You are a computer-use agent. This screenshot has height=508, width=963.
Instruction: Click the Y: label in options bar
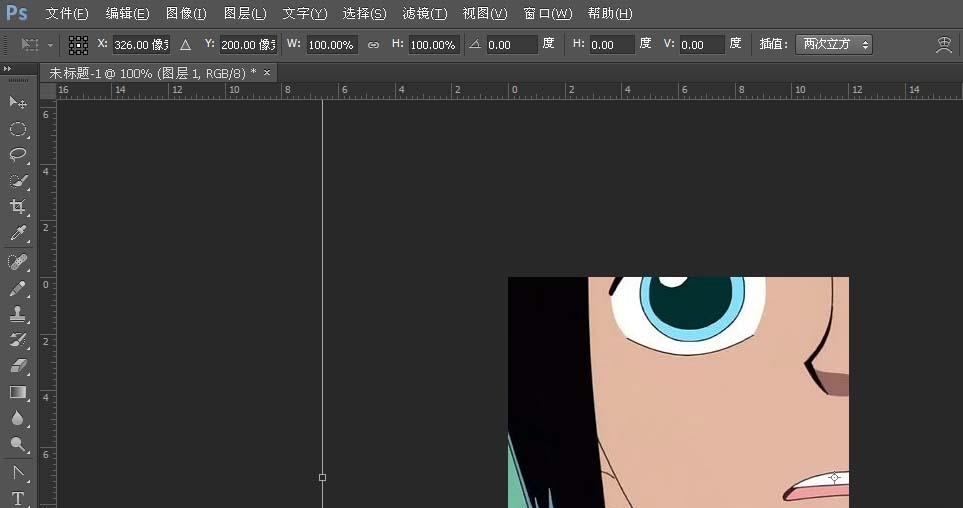210,44
